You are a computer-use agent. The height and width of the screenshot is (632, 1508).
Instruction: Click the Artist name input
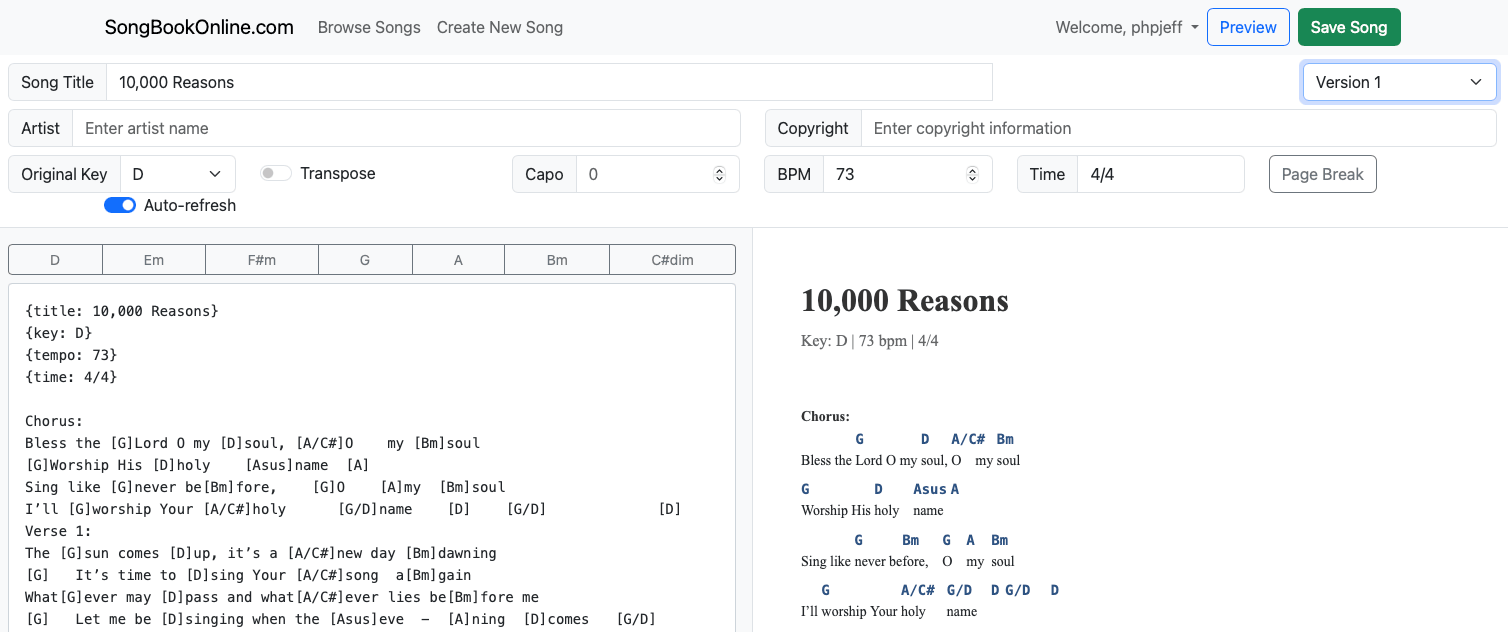pyautogui.click(x=406, y=128)
